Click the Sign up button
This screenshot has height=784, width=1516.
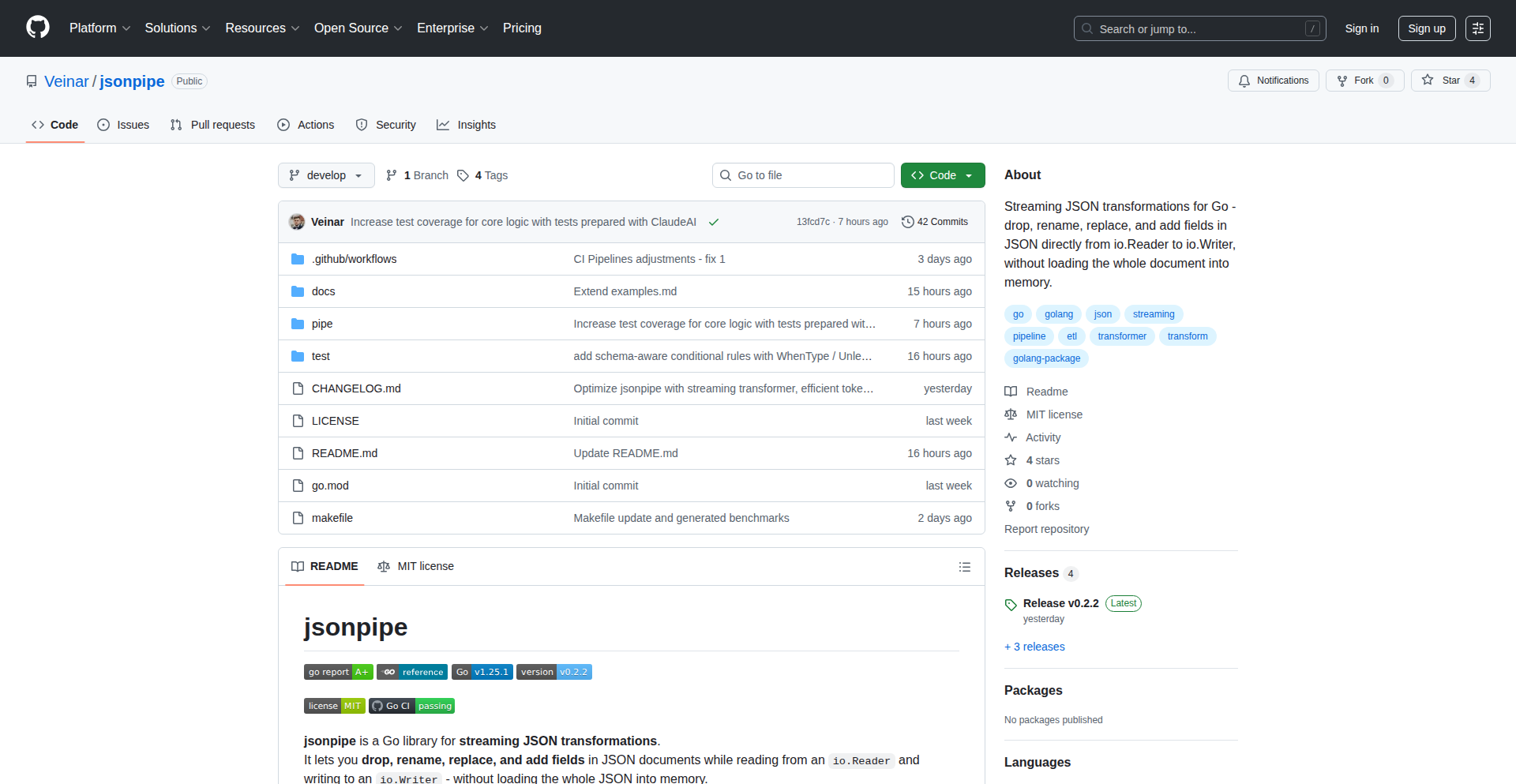point(1426,28)
